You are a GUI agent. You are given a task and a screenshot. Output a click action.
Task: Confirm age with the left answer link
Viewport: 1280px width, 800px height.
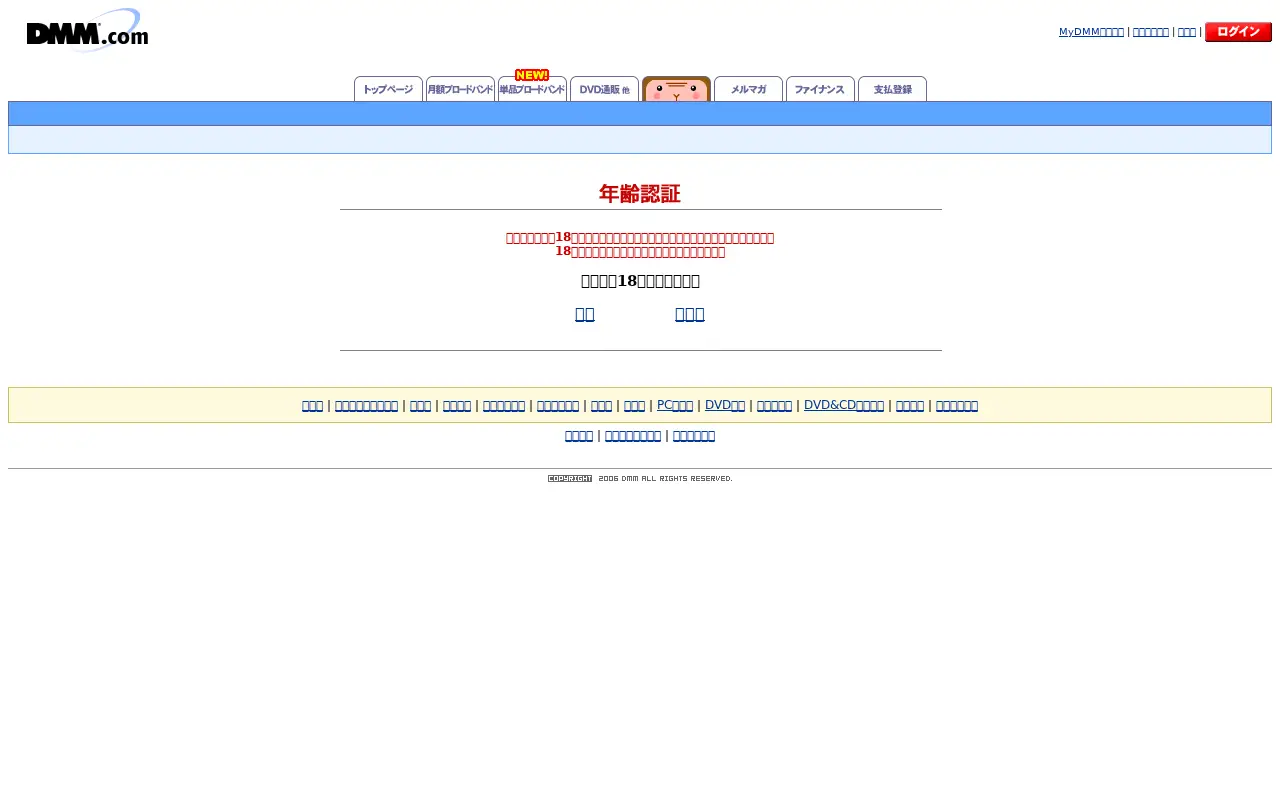585,314
